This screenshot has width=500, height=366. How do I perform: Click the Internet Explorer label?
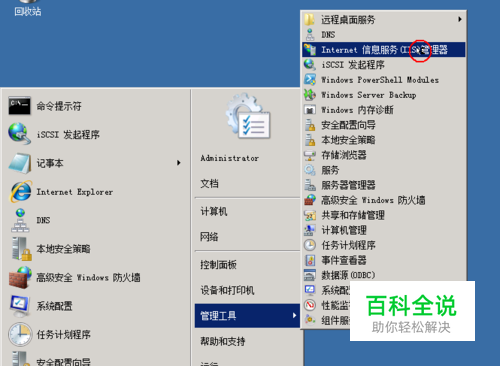(75, 192)
